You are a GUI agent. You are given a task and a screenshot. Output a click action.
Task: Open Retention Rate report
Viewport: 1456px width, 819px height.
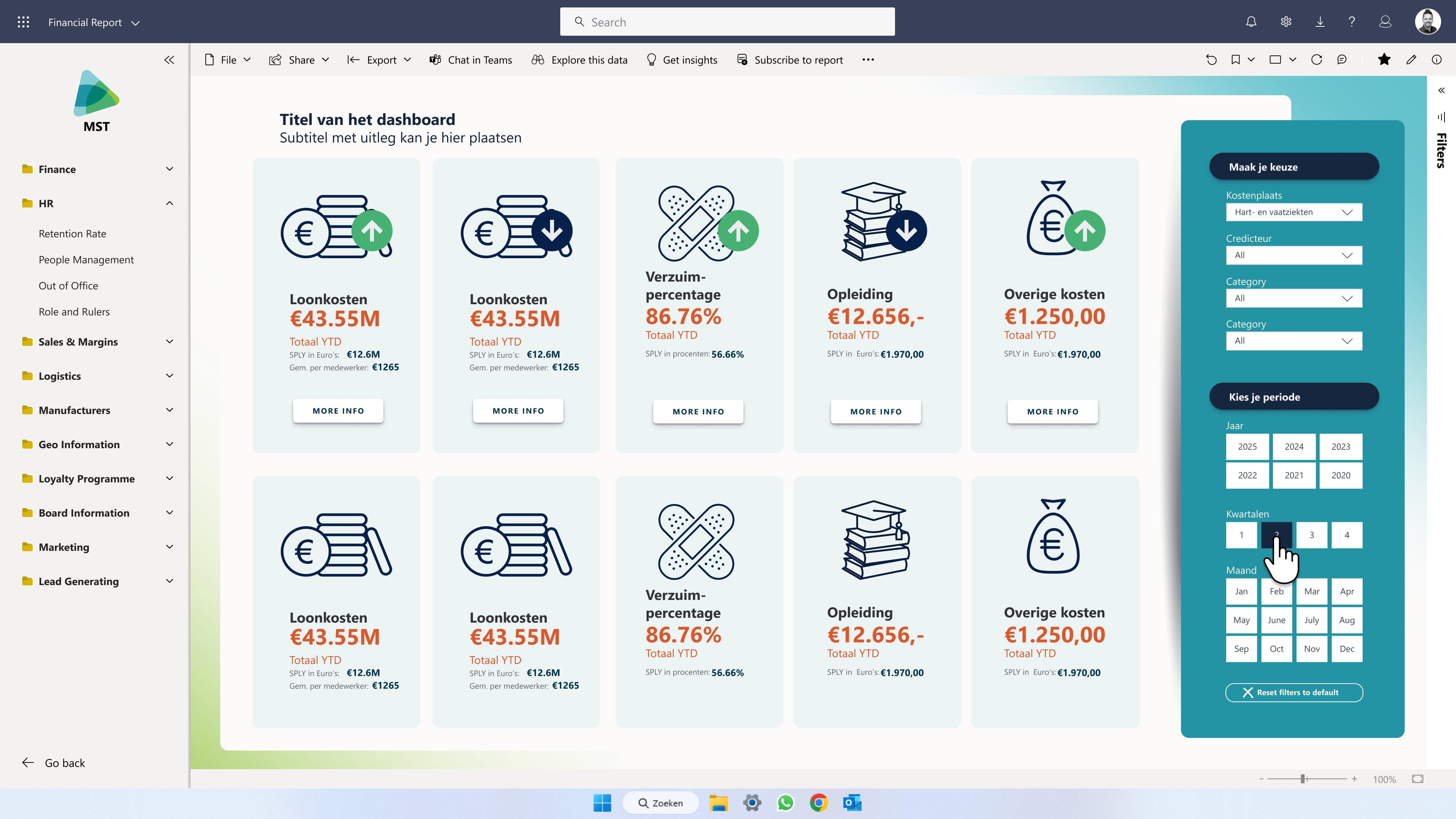pos(72,234)
